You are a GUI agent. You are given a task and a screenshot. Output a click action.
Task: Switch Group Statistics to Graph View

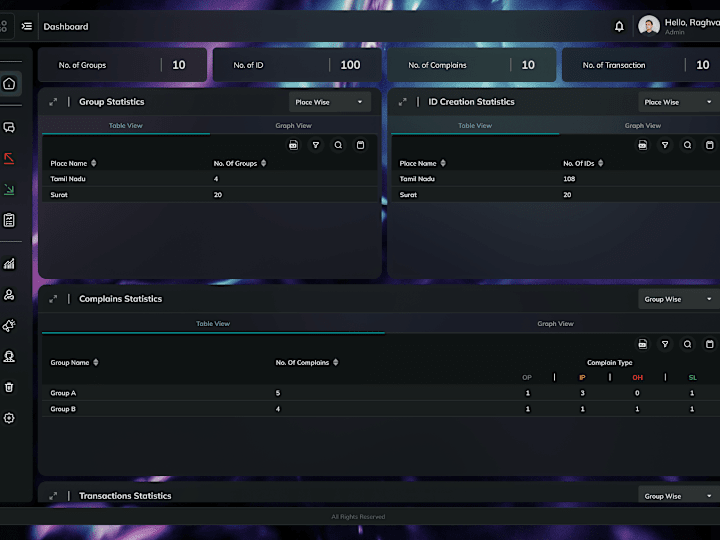pyautogui.click(x=293, y=125)
